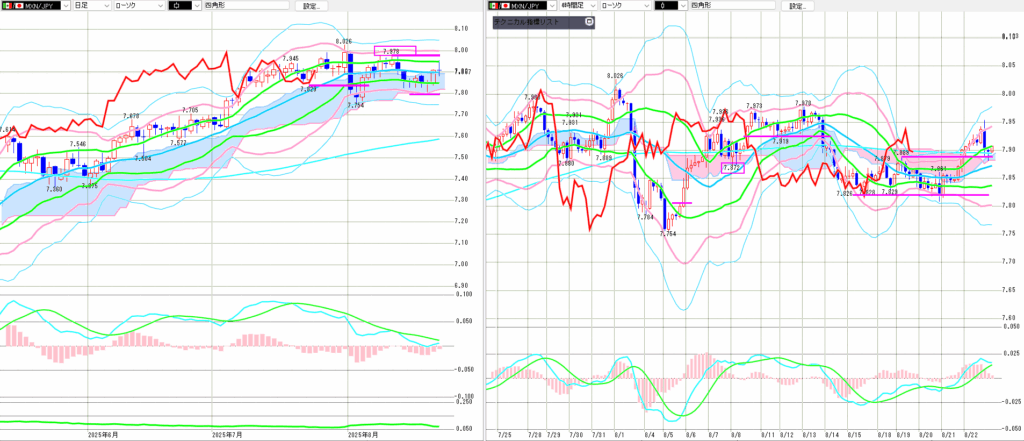Open ローソク chart type dropdown on 4-hour chart
The width and height of the screenshot is (1024, 441).
click(x=625, y=5)
